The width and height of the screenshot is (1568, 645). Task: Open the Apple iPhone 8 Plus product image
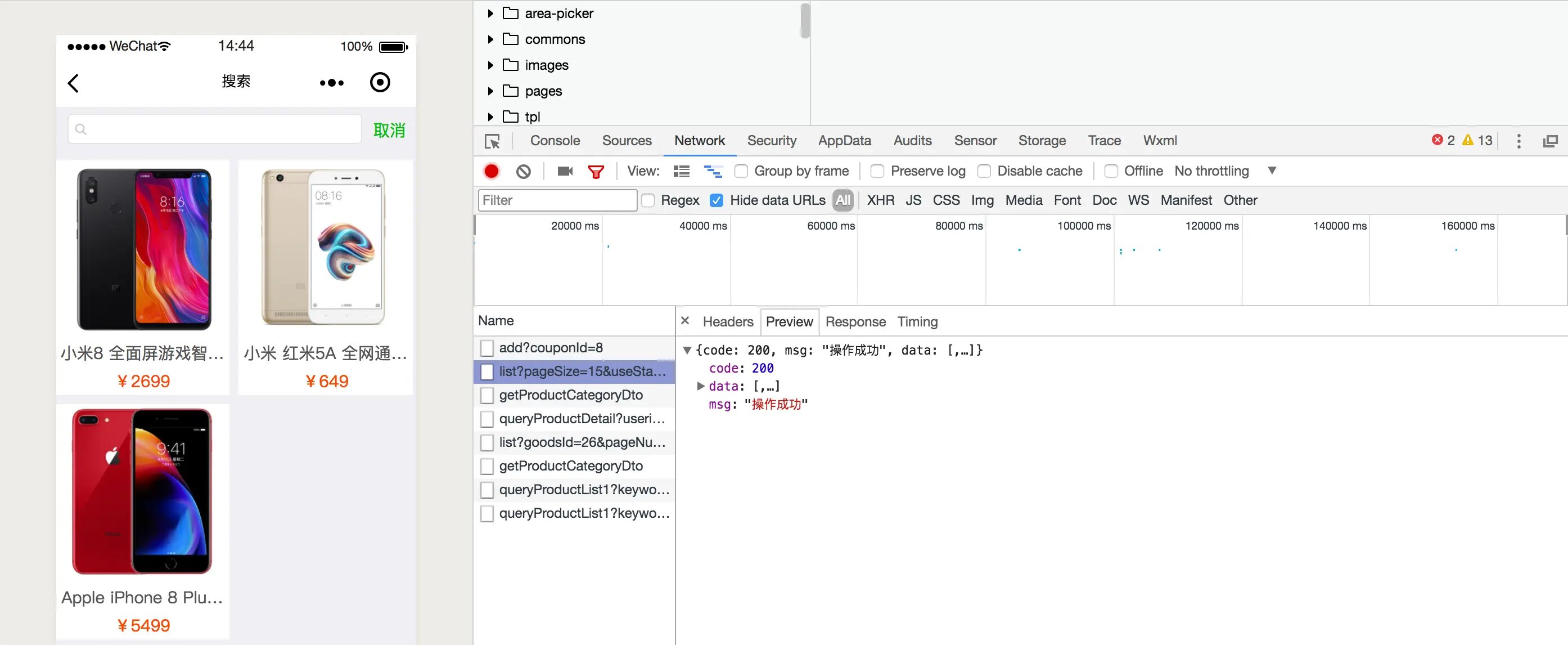click(x=142, y=491)
